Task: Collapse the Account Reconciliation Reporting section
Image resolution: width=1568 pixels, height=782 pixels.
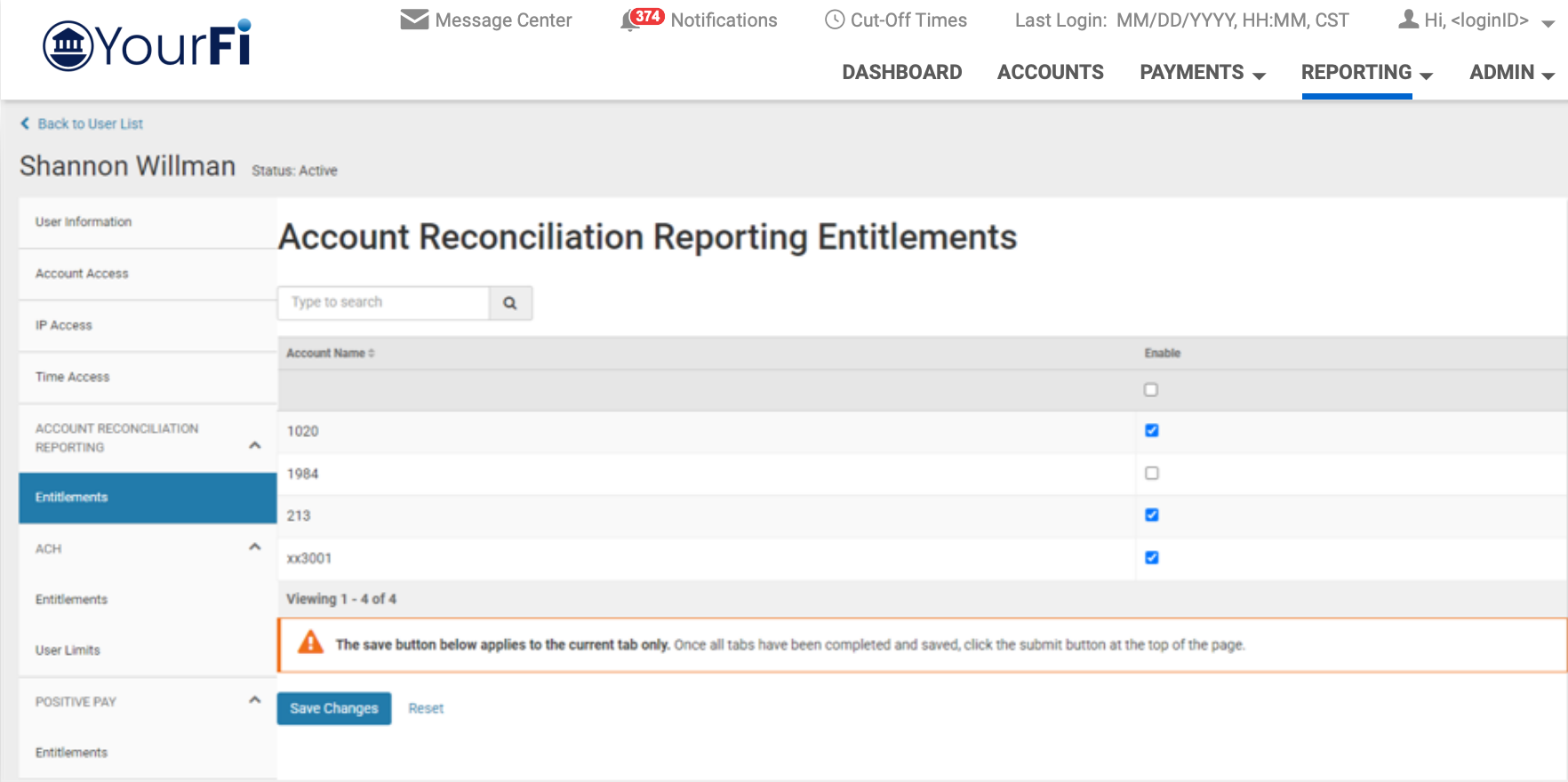Action: [255, 445]
